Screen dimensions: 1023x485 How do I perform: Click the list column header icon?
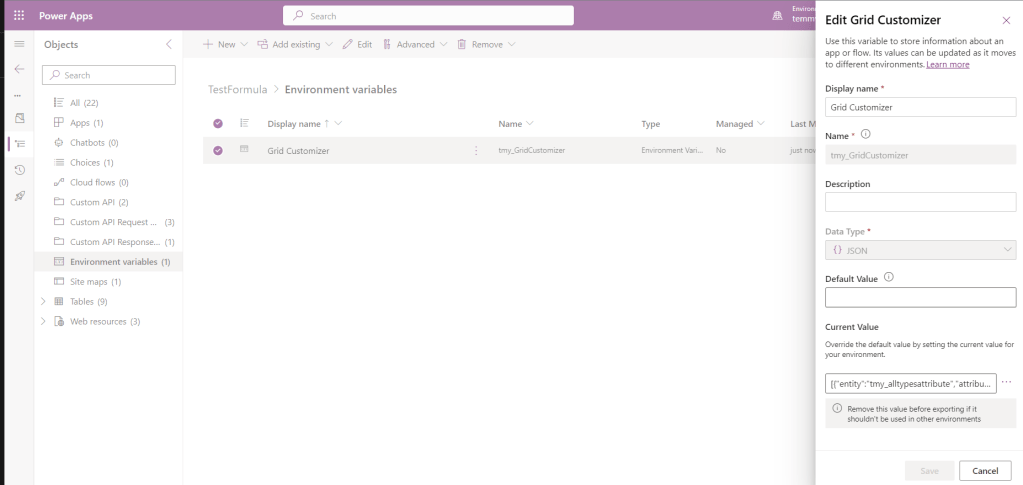pos(245,123)
